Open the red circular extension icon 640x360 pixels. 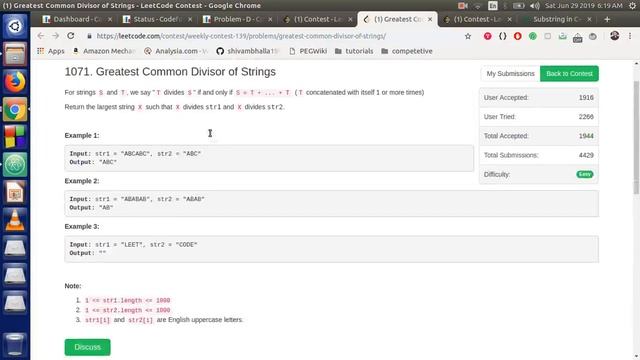(487, 36)
